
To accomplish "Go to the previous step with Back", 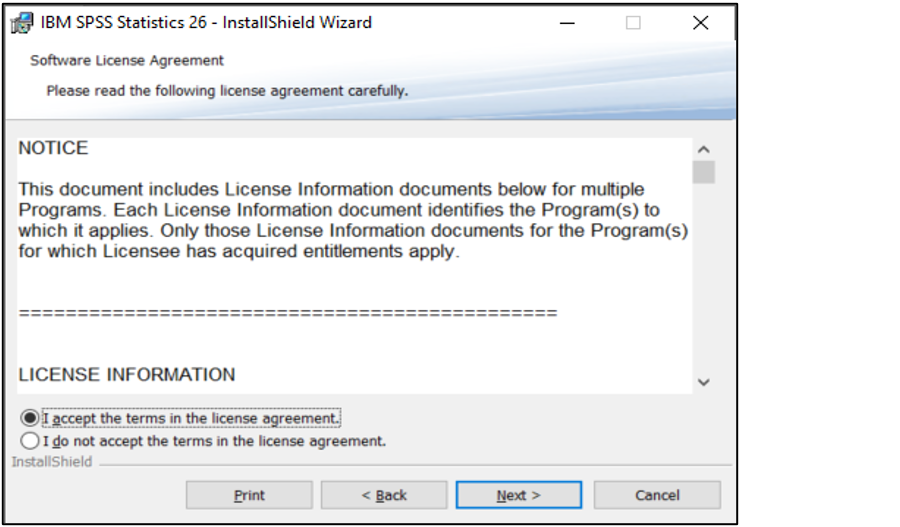I will coord(384,495).
